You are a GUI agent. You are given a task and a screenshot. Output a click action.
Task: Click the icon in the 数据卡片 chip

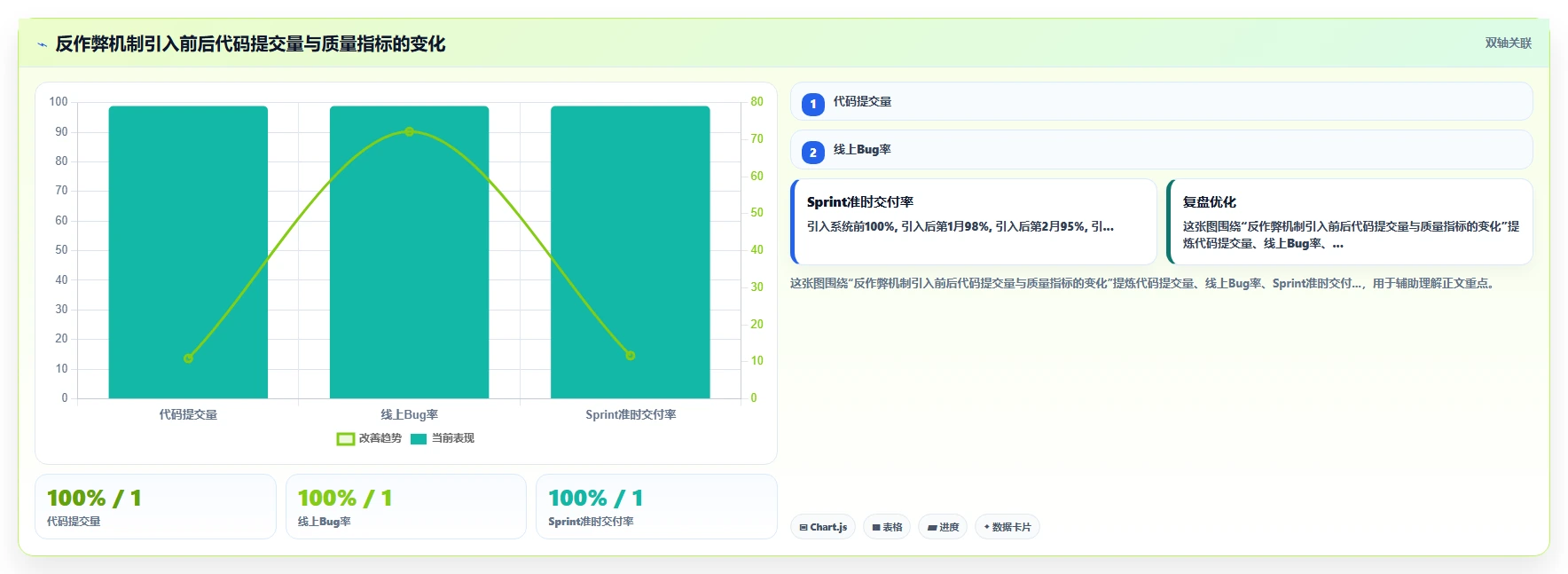[x=986, y=527]
